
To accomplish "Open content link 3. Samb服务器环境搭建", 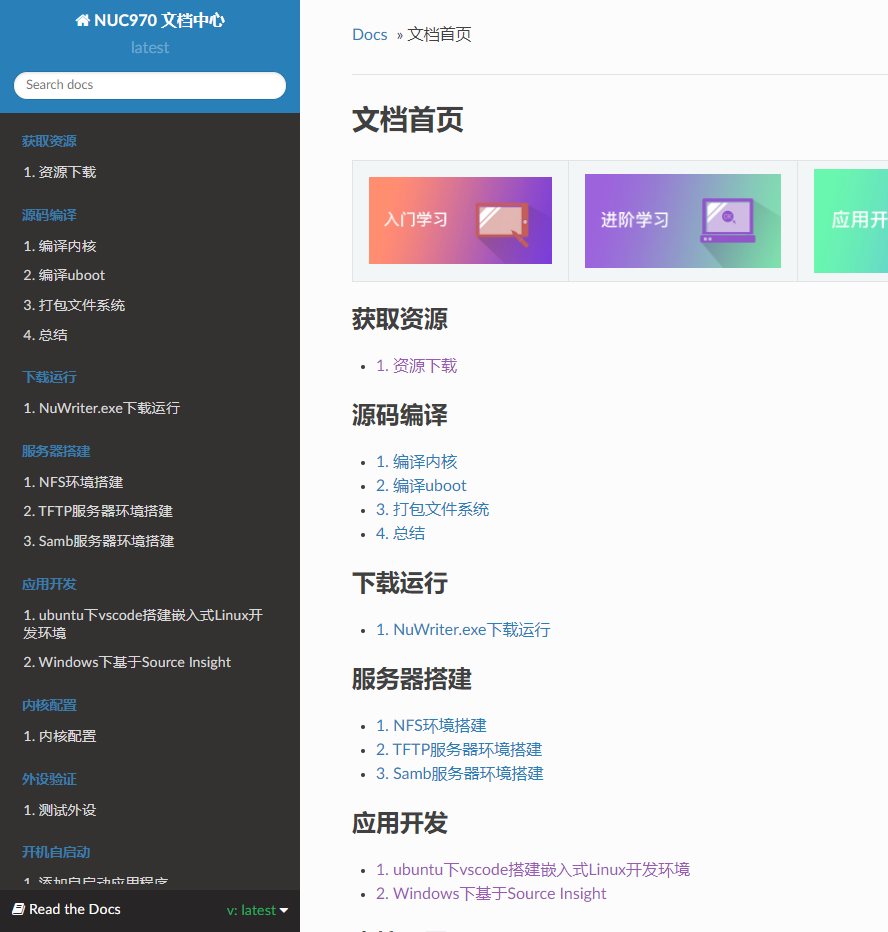I will click(x=460, y=773).
